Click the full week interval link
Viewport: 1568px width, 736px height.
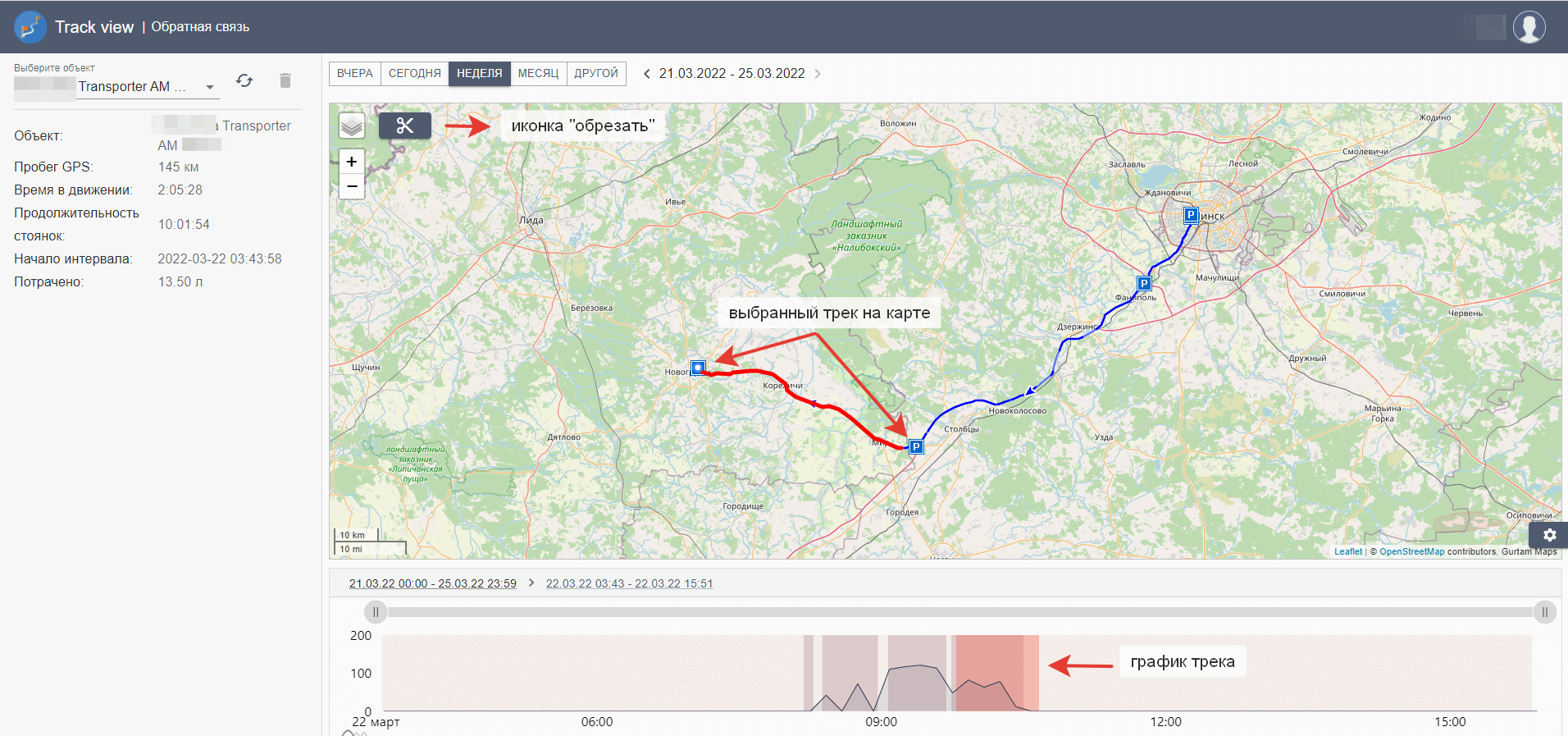(x=432, y=583)
